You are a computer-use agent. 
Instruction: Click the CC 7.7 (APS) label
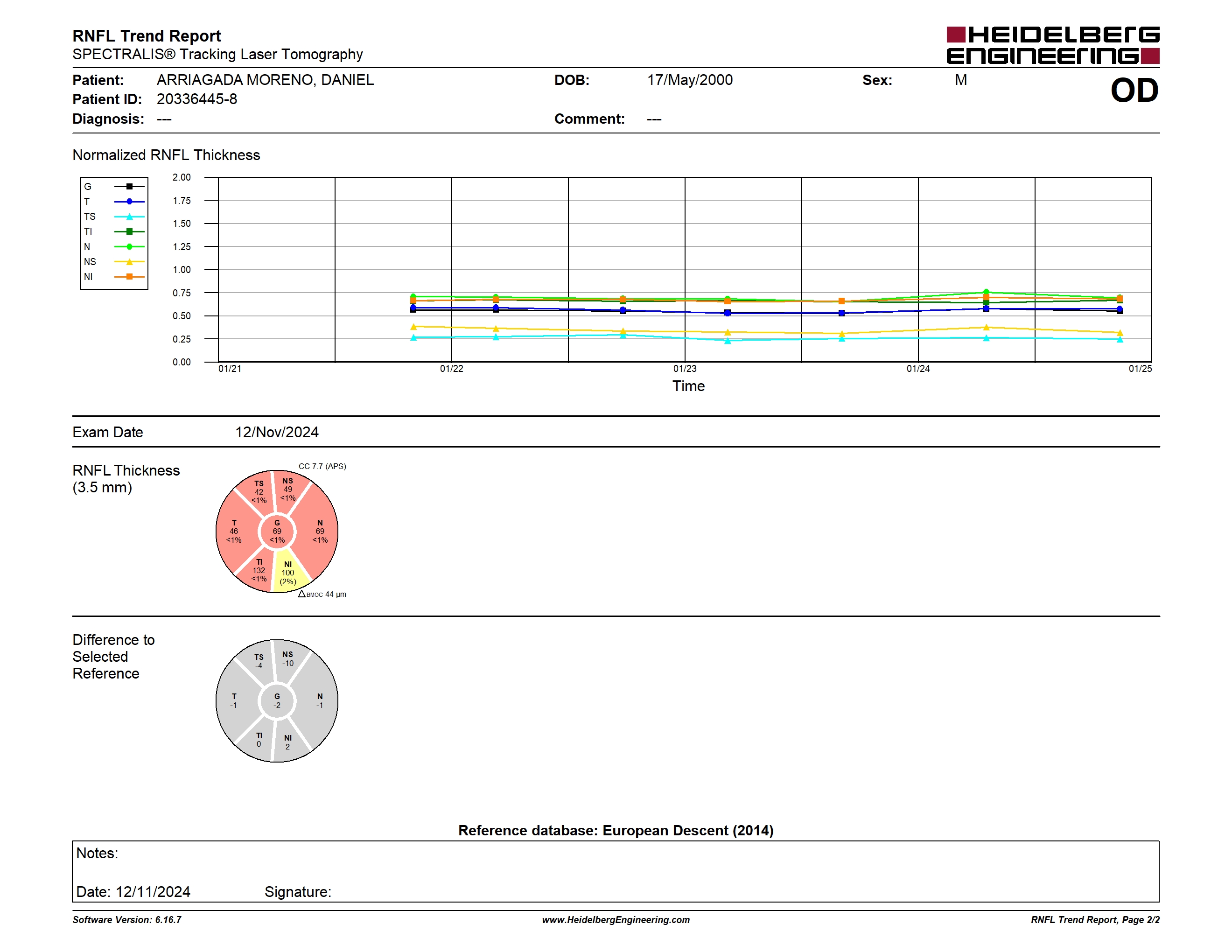[x=322, y=466]
